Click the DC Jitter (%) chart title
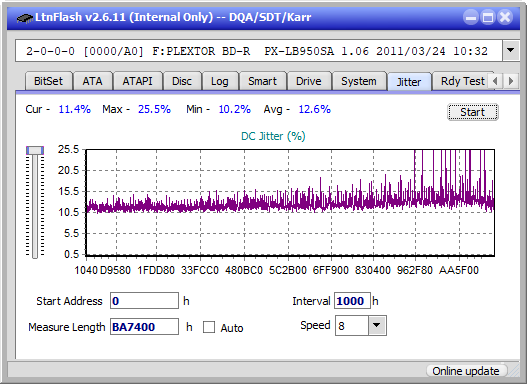The height and width of the screenshot is (384, 527). (273, 136)
